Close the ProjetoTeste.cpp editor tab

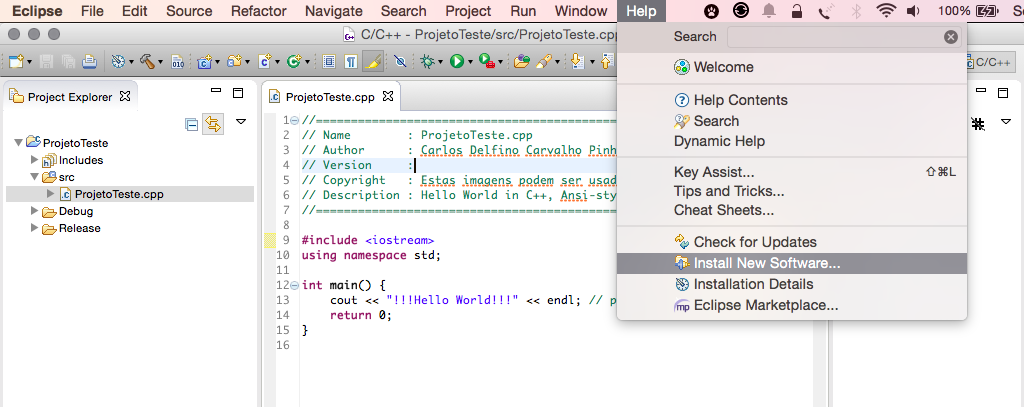click(388, 96)
